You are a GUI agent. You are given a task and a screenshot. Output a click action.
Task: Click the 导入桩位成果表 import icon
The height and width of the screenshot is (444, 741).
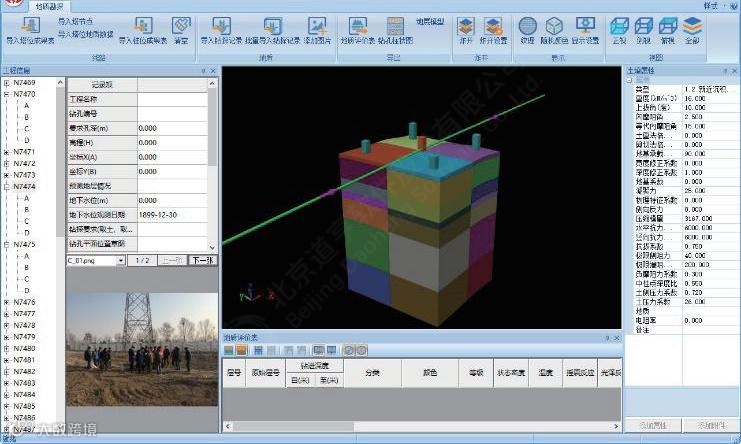(x=143, y=25)
